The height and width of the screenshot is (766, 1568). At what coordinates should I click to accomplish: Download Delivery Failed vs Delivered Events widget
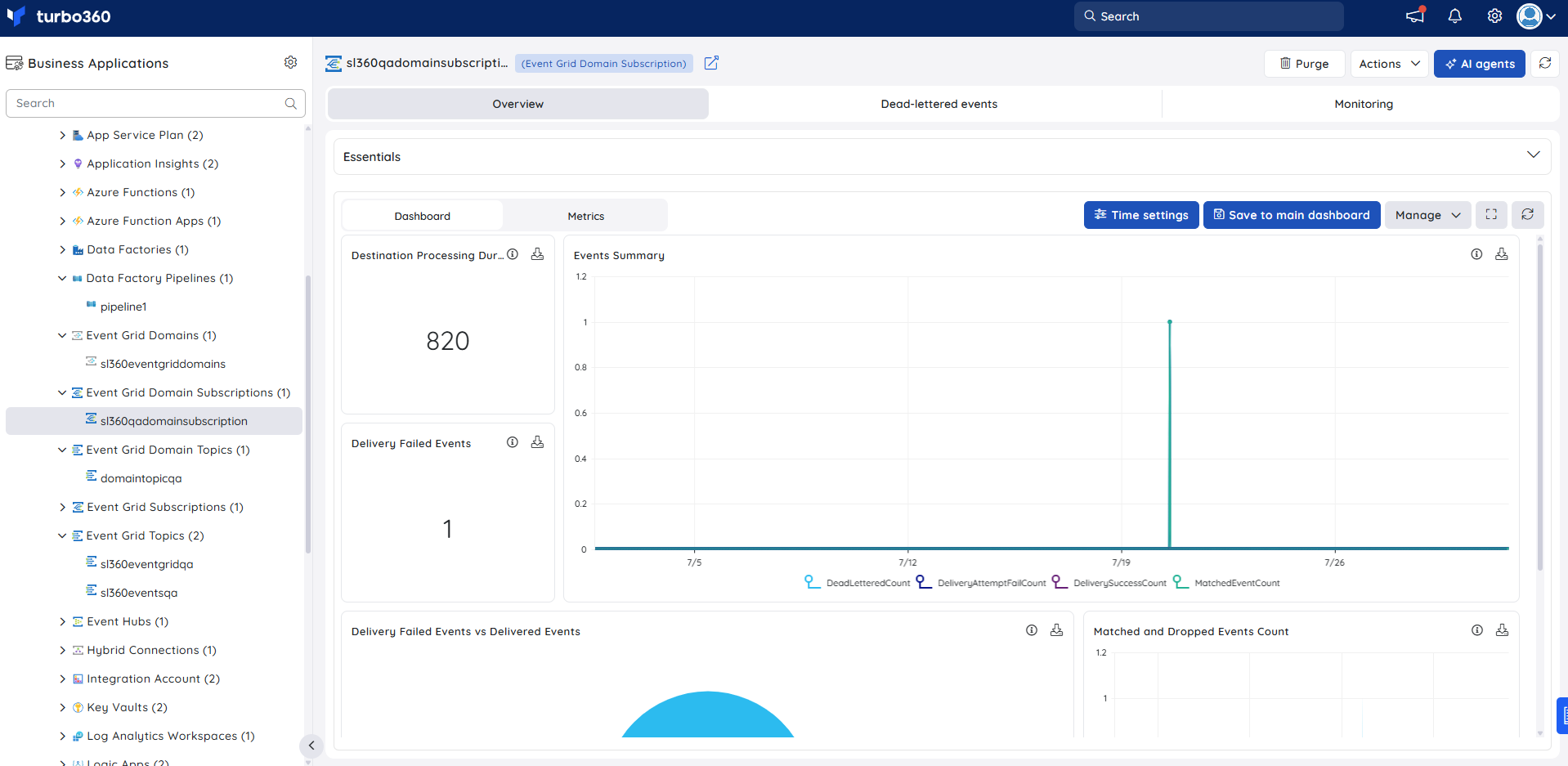(1056, 630)
